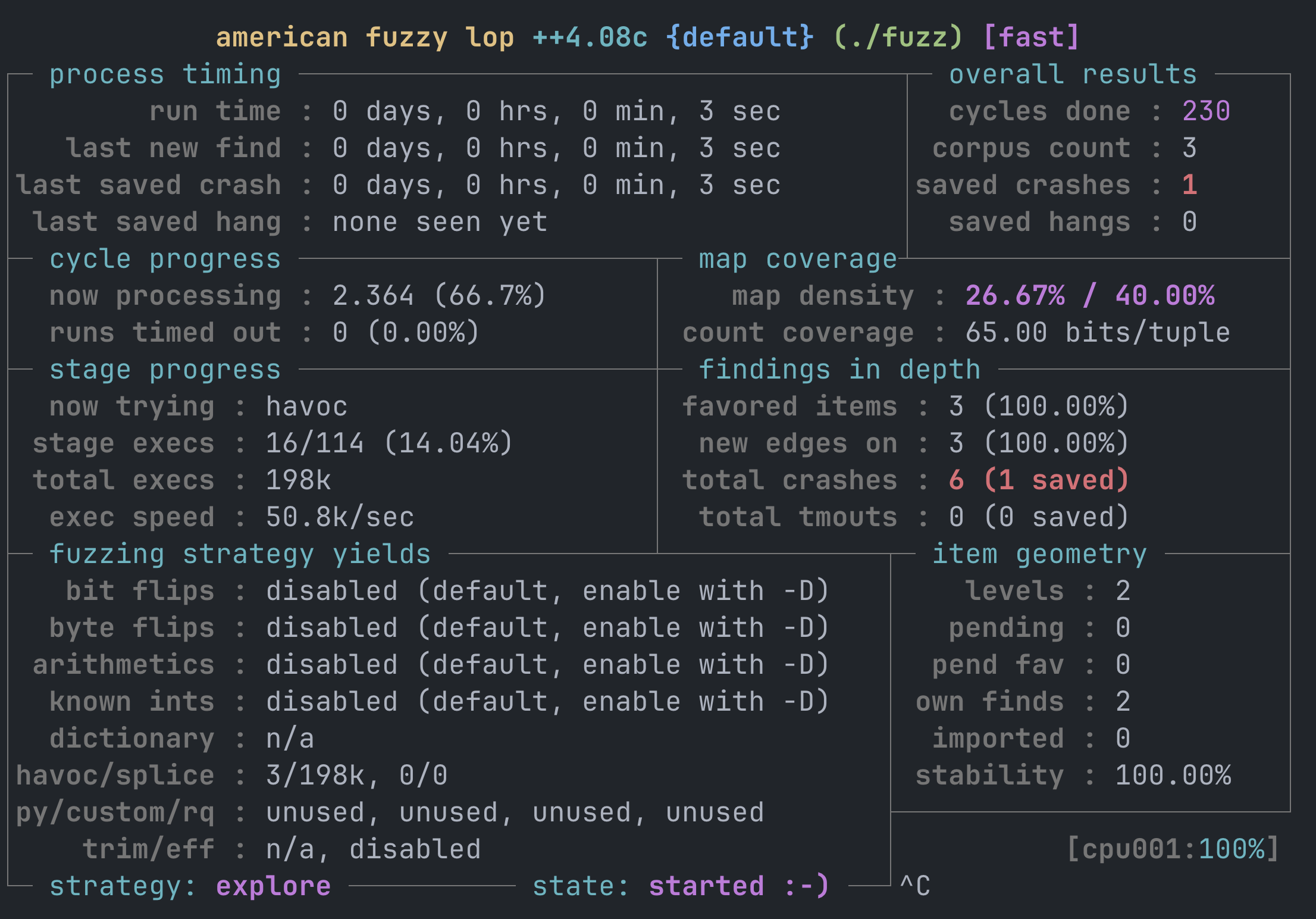This screenshot has width=1316, height=919.
Task: Click the 'overall results' section header
Action: tap(1072, 75)
